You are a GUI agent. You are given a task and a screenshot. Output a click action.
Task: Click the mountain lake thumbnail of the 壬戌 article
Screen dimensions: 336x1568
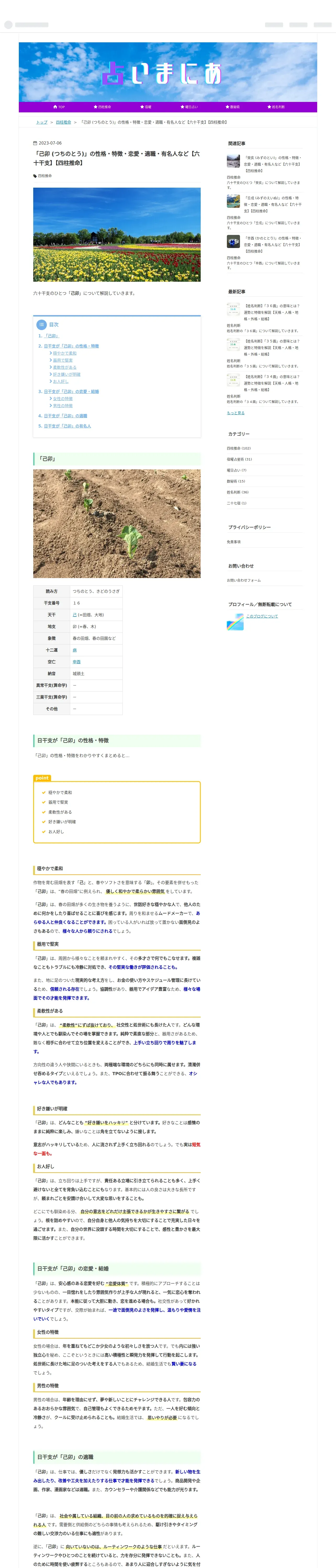tap(234, 201)
